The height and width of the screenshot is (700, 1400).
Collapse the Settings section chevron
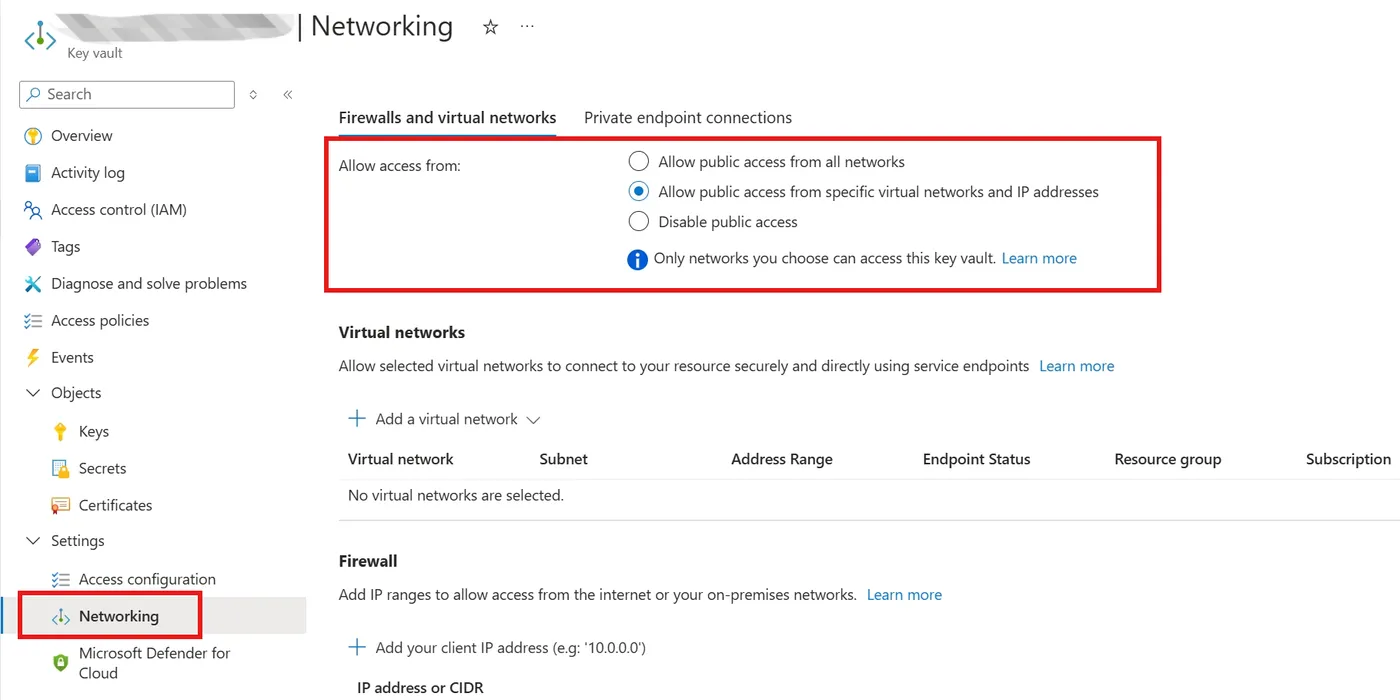pos(33,541)
